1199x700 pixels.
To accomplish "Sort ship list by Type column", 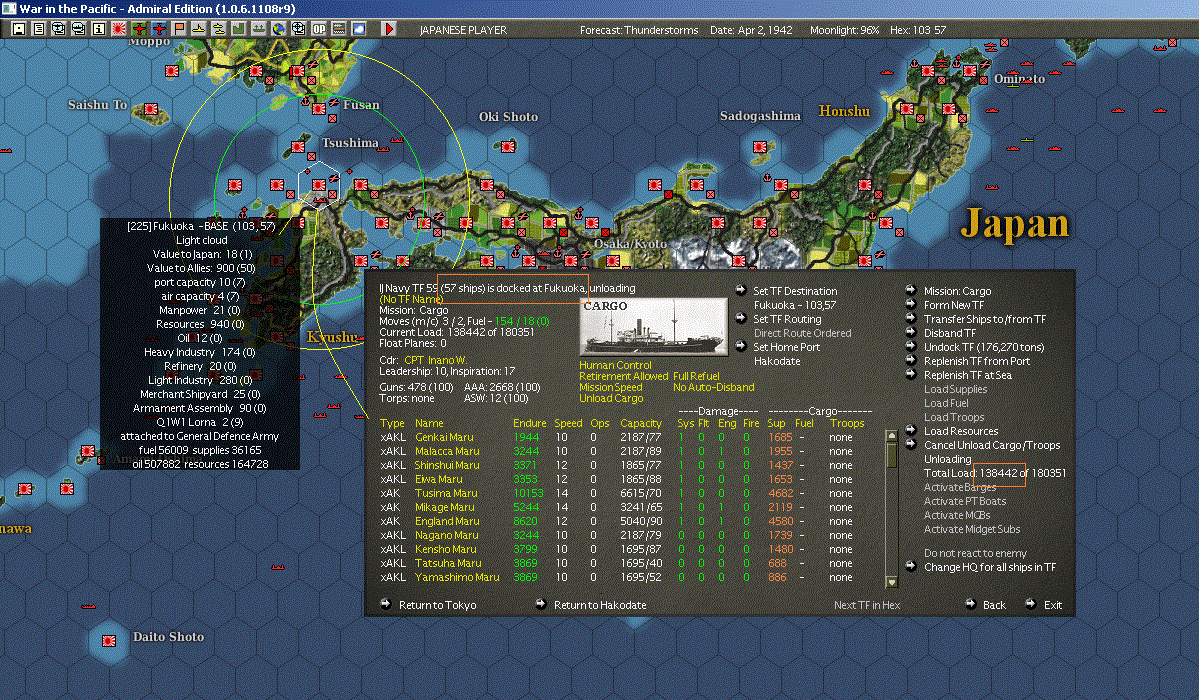I will 392,423.
